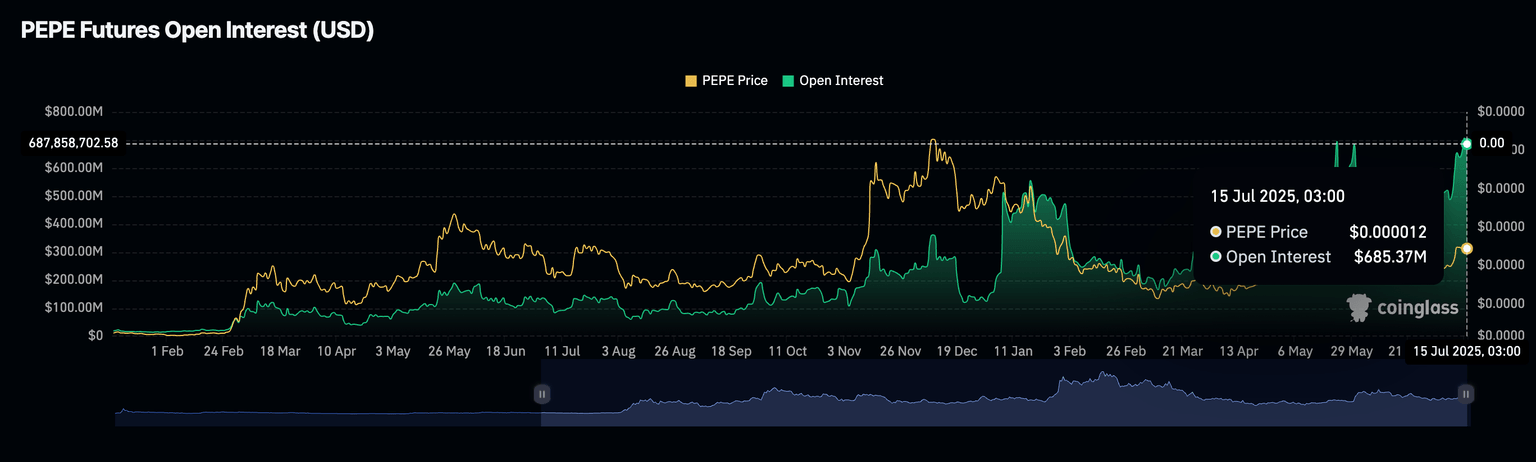Screen dimensions: 1536x462
Task: Click the 26 May date on x-axis
Action: tap(449, 352)
